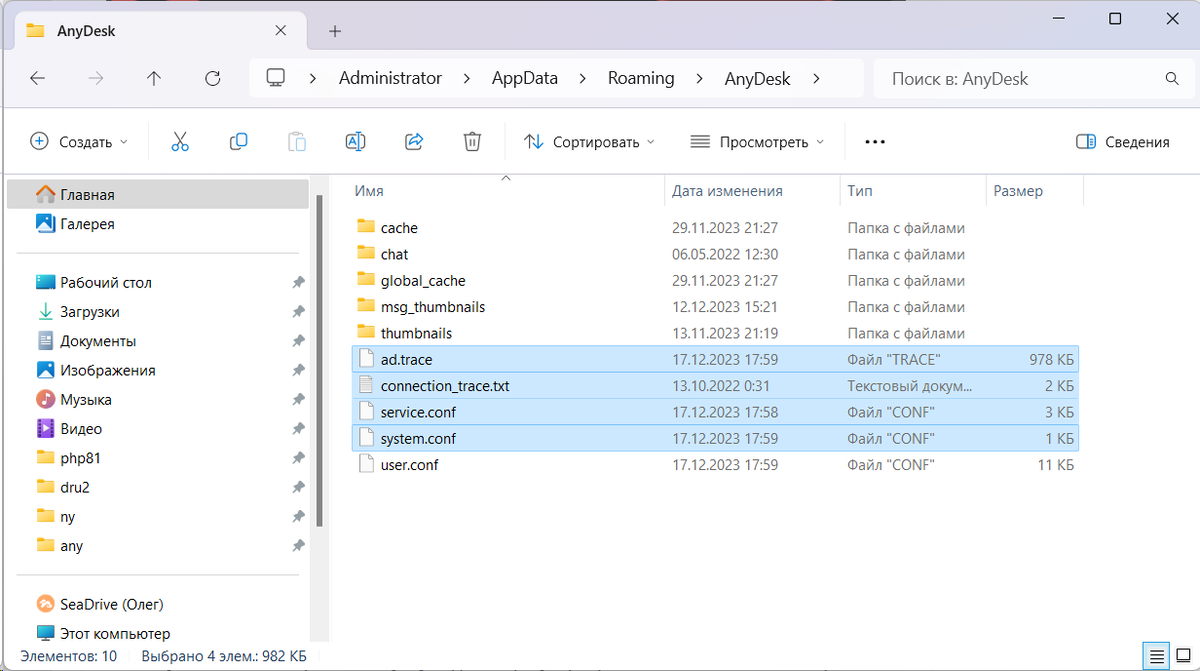The width and height of the screenshot is (1200, 671).
Task: Open the Создать dropdown menu
Action: pos(79,142)
